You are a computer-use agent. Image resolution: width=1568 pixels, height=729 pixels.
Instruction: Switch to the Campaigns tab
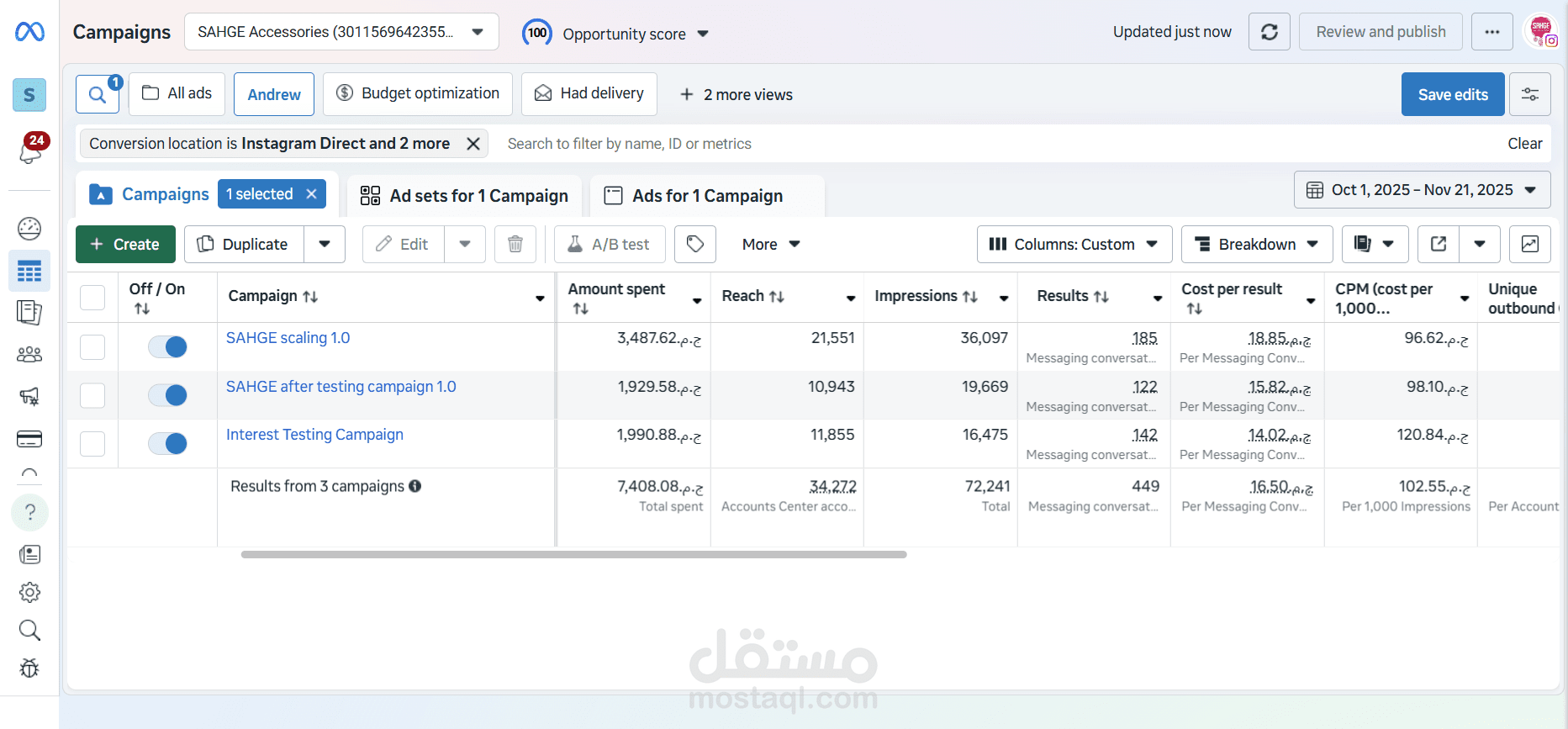pos(166,194)
